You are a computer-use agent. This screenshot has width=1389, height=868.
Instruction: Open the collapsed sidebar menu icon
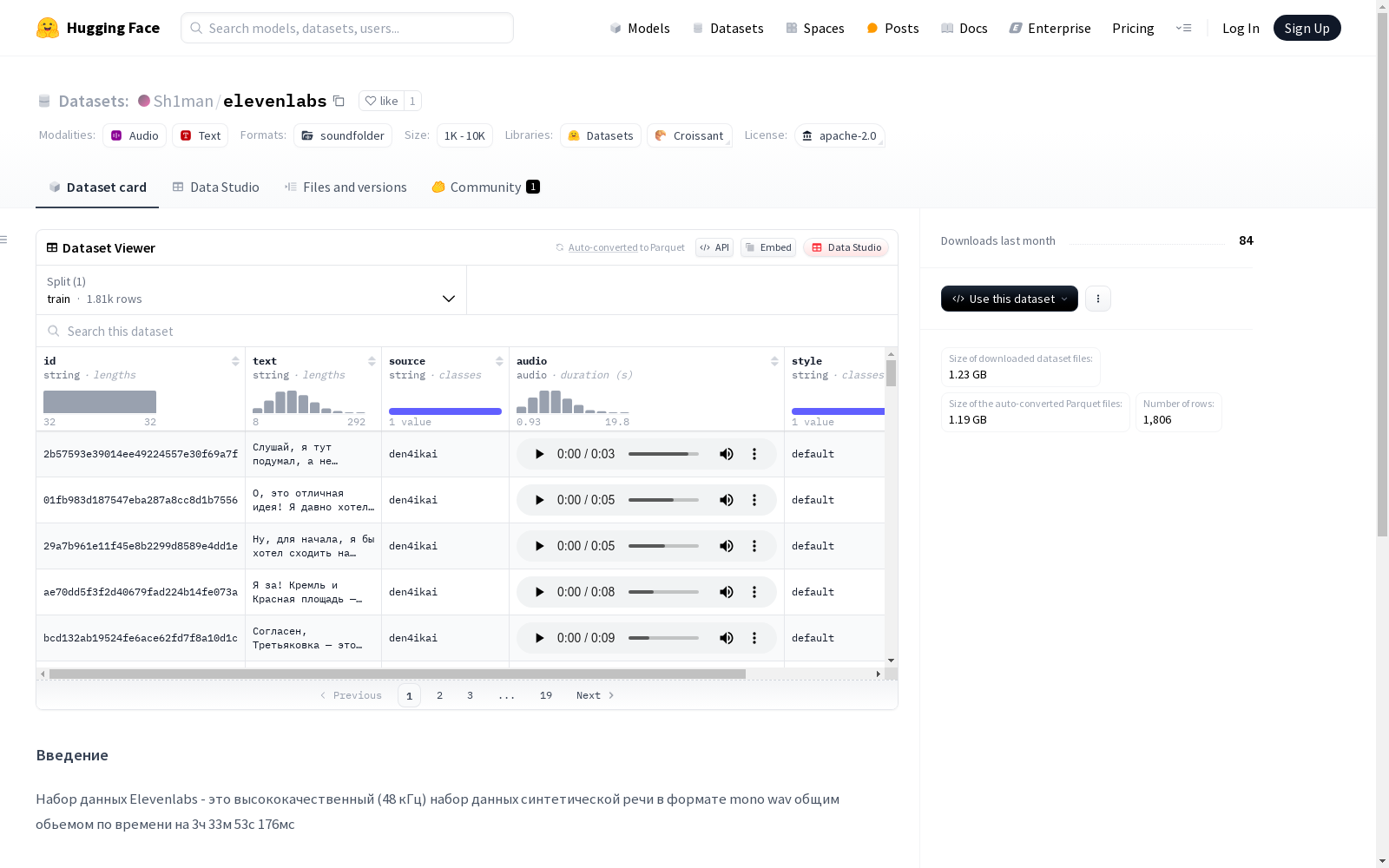tap(3, 240)
